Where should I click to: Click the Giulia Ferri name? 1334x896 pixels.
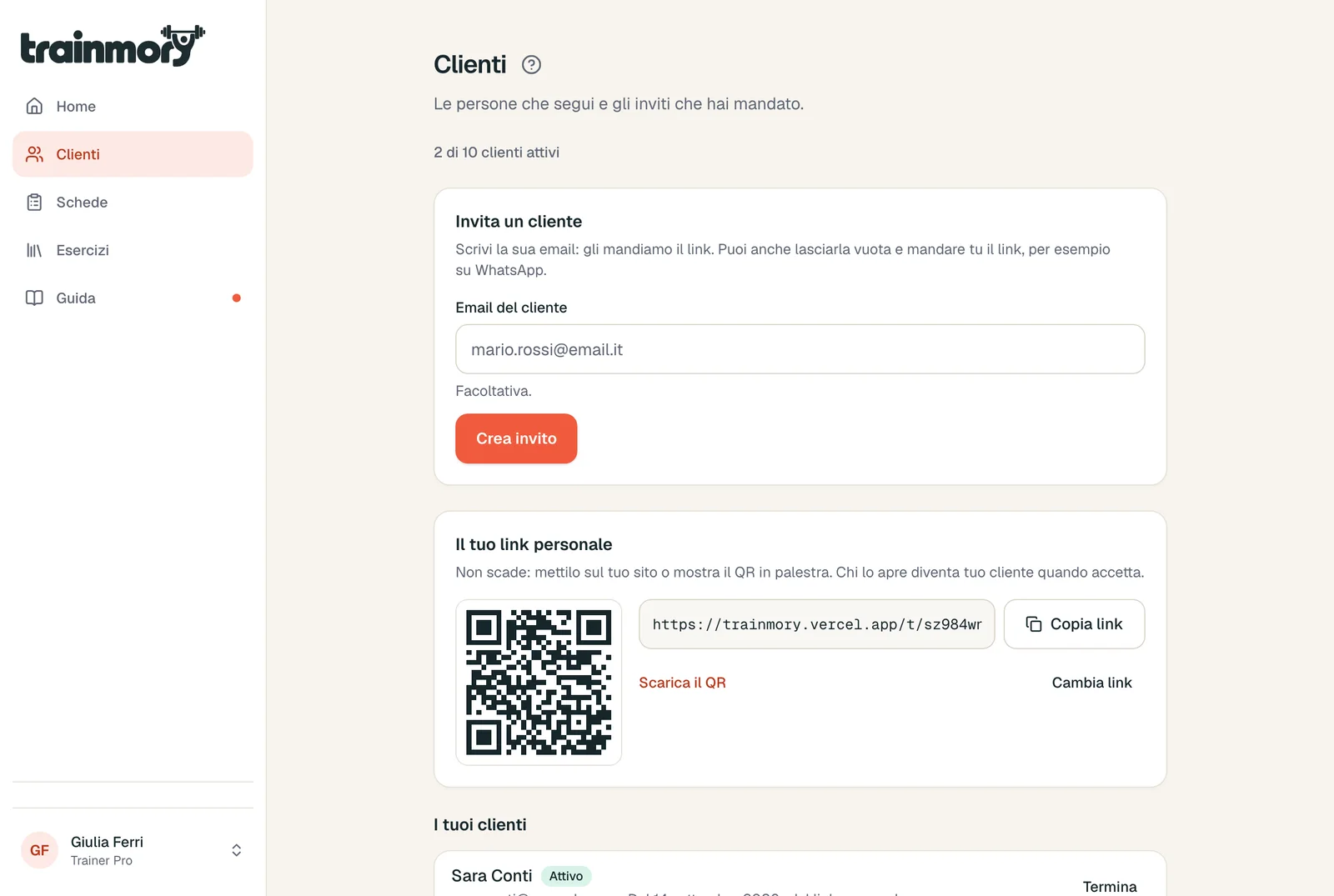tap(107, 842)
